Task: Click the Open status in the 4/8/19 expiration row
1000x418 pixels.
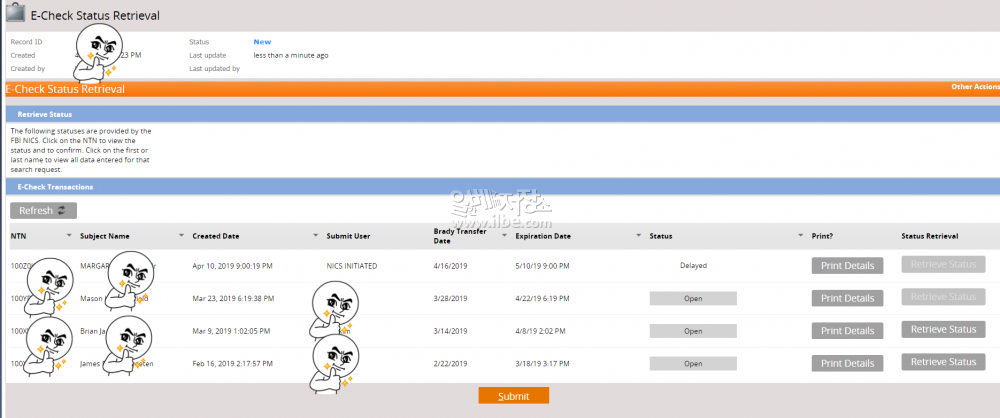Action: [693, 330]
